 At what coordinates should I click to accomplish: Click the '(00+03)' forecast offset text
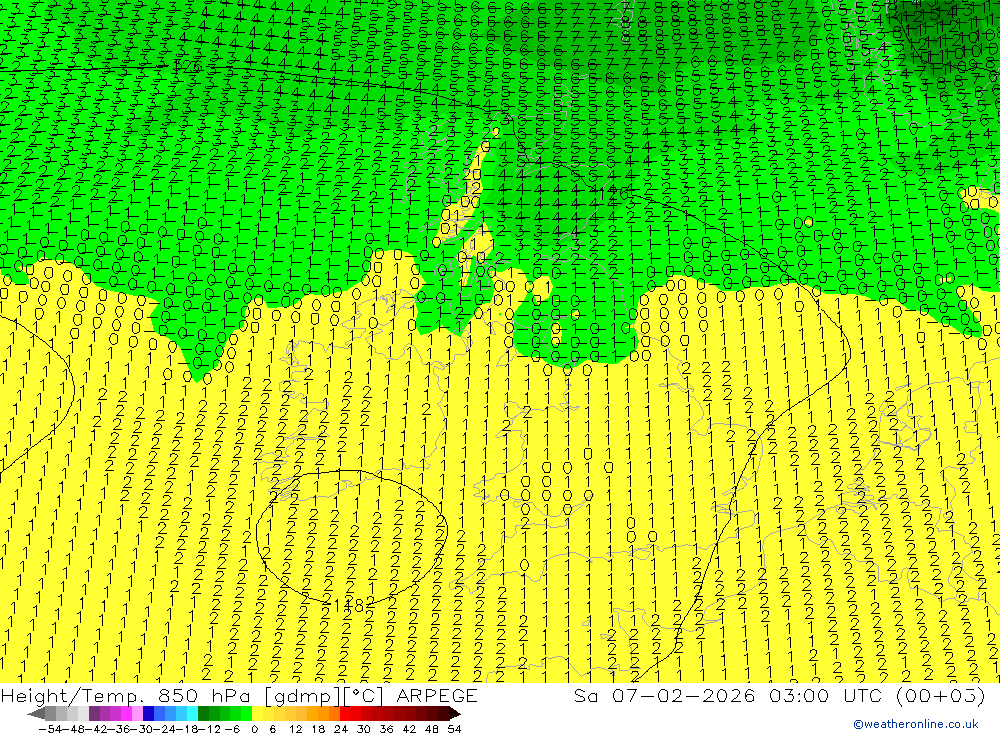click(x=941, y=695)
